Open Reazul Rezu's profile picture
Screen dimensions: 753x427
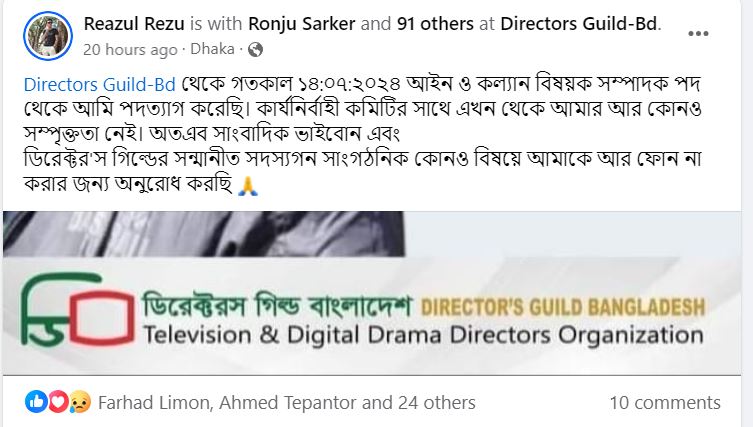pyautogui.click(x=48, y=36)
